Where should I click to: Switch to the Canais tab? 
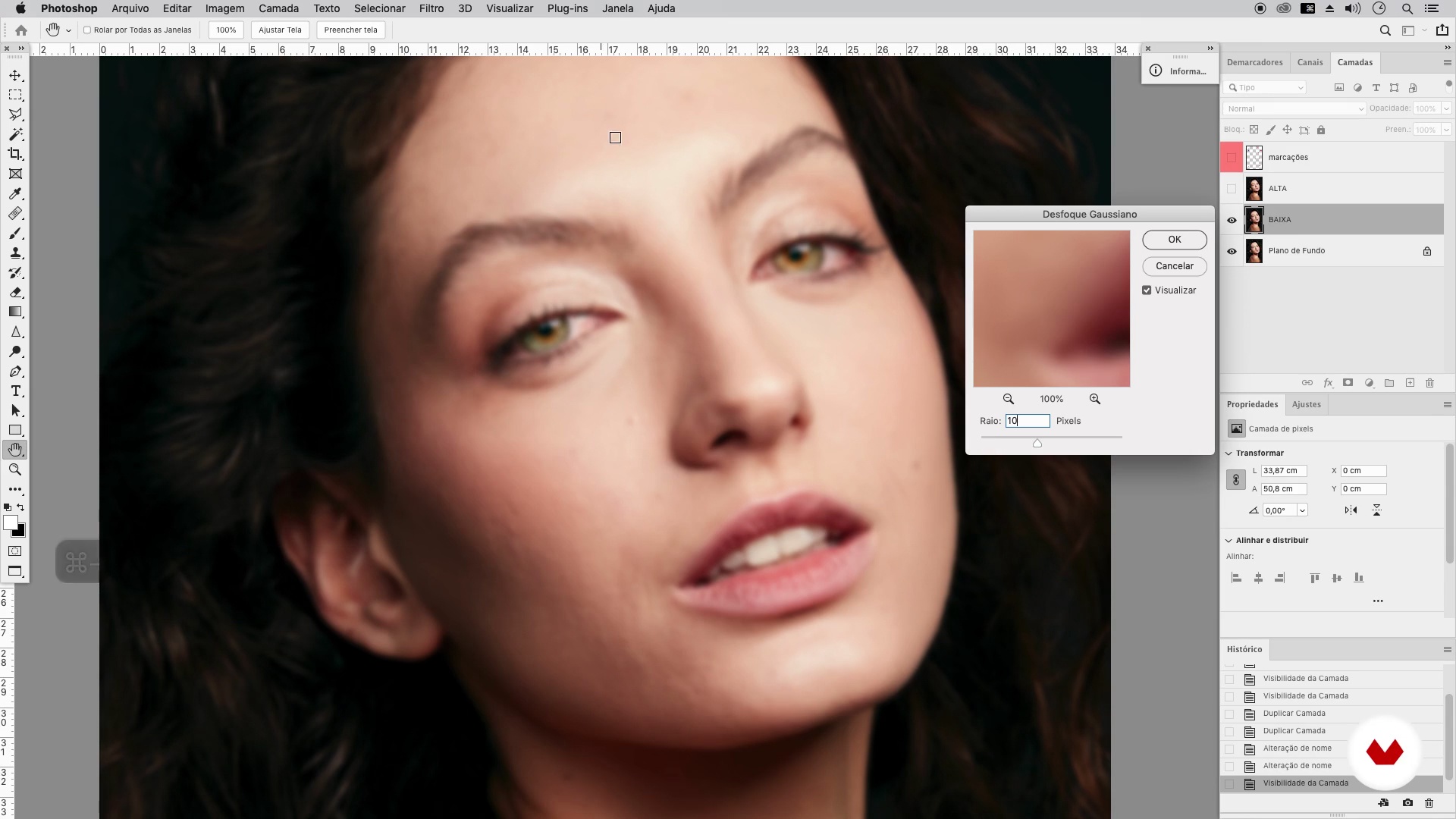click(1310, 62)
